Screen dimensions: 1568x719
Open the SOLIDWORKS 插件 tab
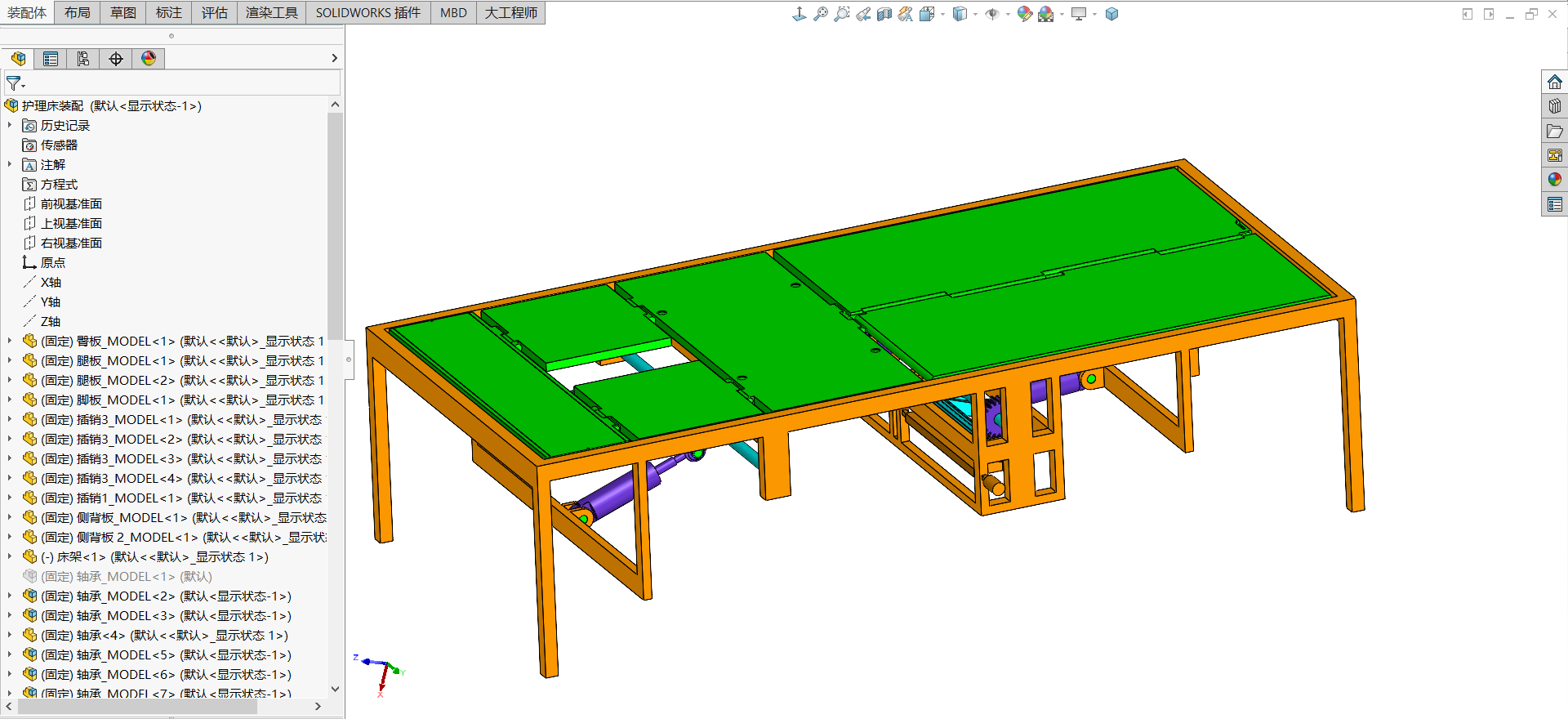(x=368, y=12)
